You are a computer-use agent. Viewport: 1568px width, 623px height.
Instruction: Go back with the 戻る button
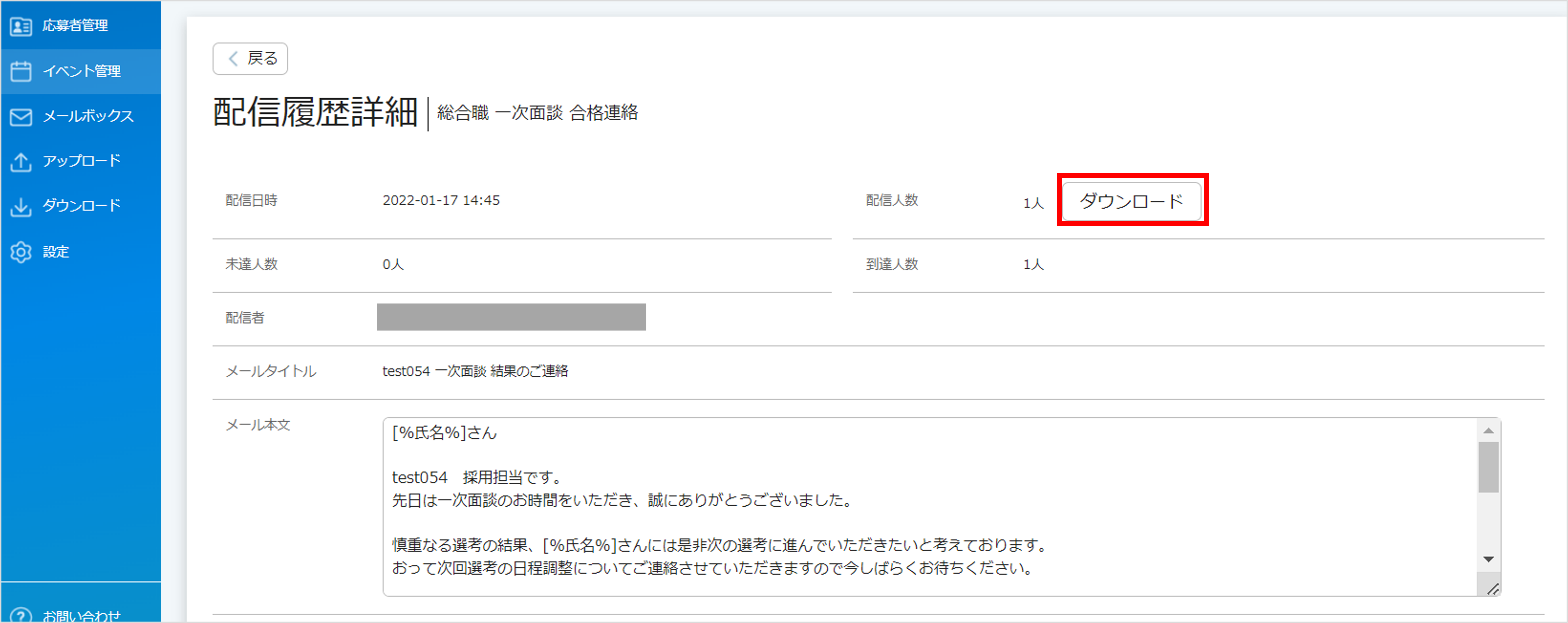pyautogui.click(x=250, y=58)
